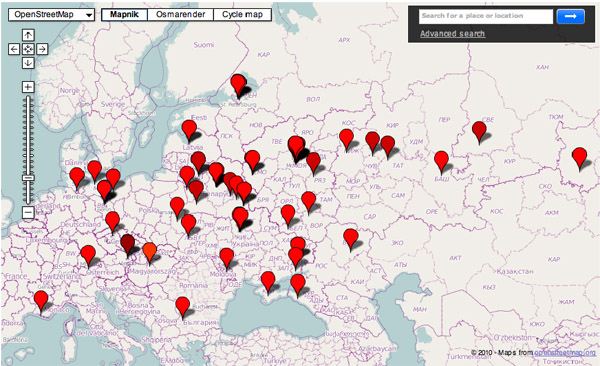
Task: Select the Cycle map tab
Action: coord(242,15)
